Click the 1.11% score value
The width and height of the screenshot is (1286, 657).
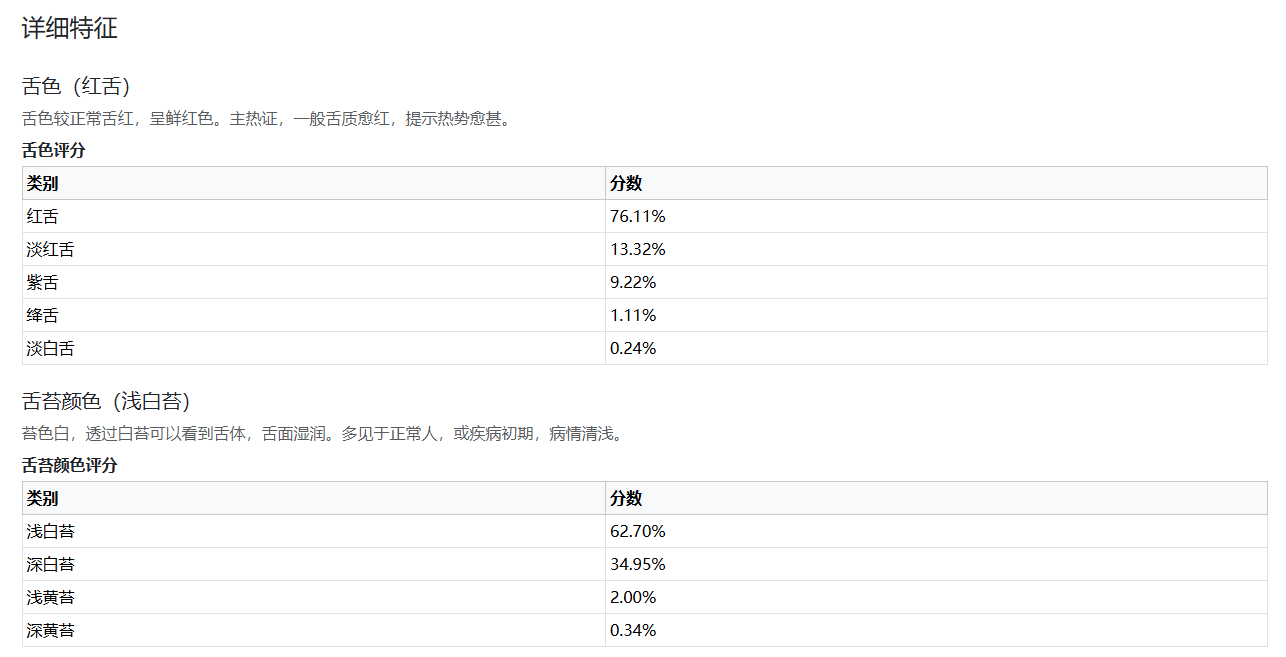(633, 315)
